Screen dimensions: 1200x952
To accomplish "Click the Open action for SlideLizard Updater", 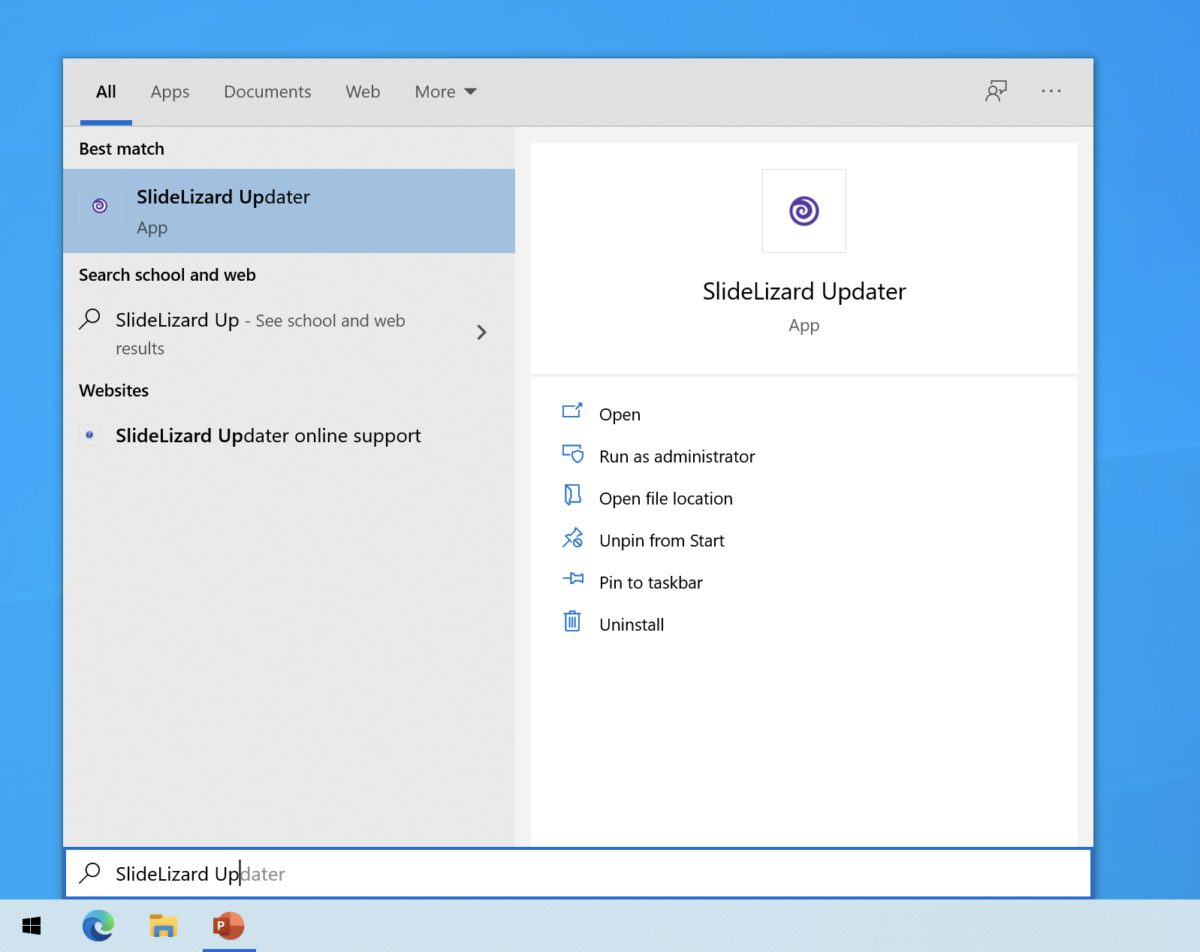I will (620, 413).
